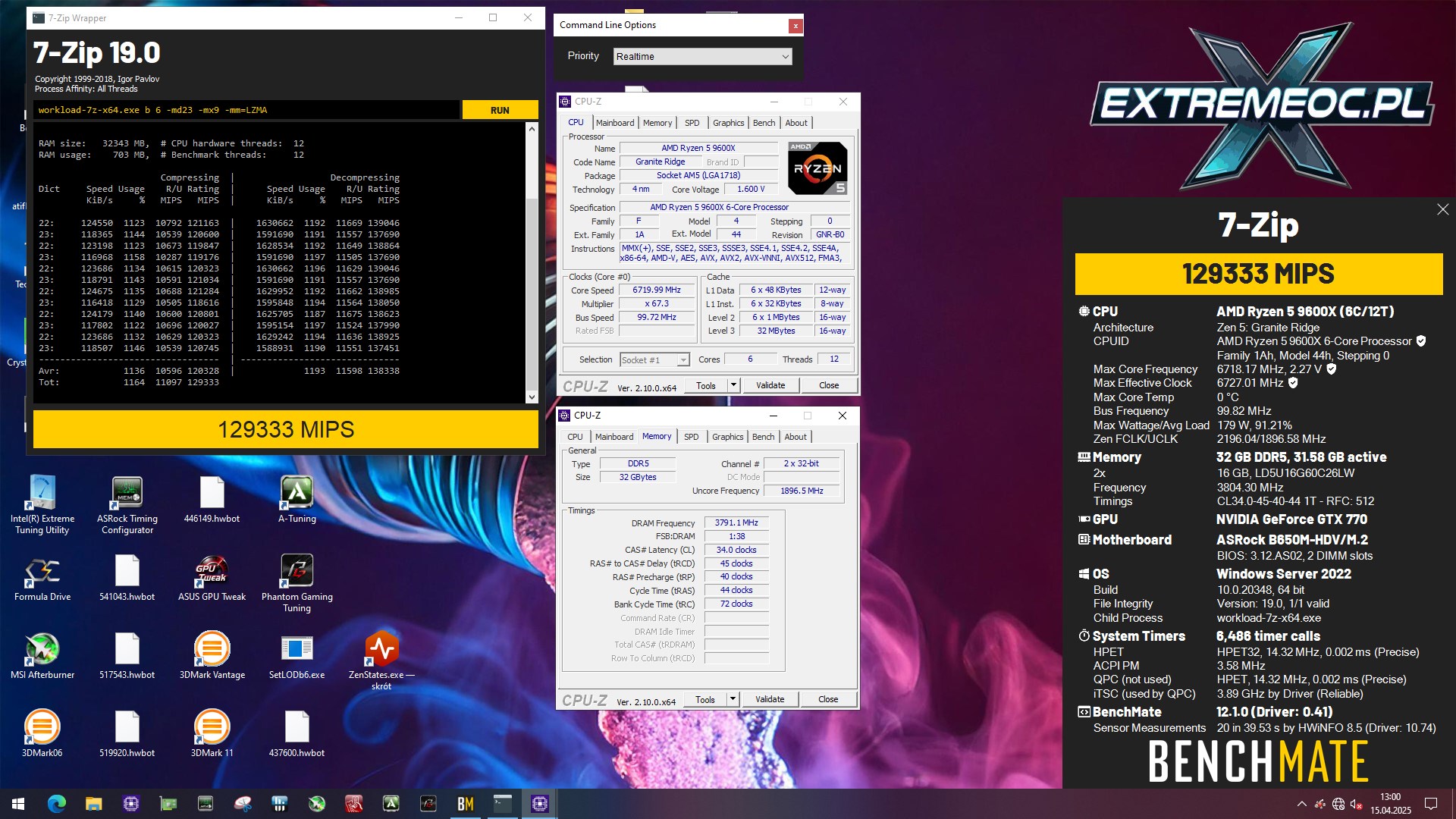This screenshot has height=819, width=1456.
Task: Launch Microsoft Edge from the taskbar
Action: [57, 804]
